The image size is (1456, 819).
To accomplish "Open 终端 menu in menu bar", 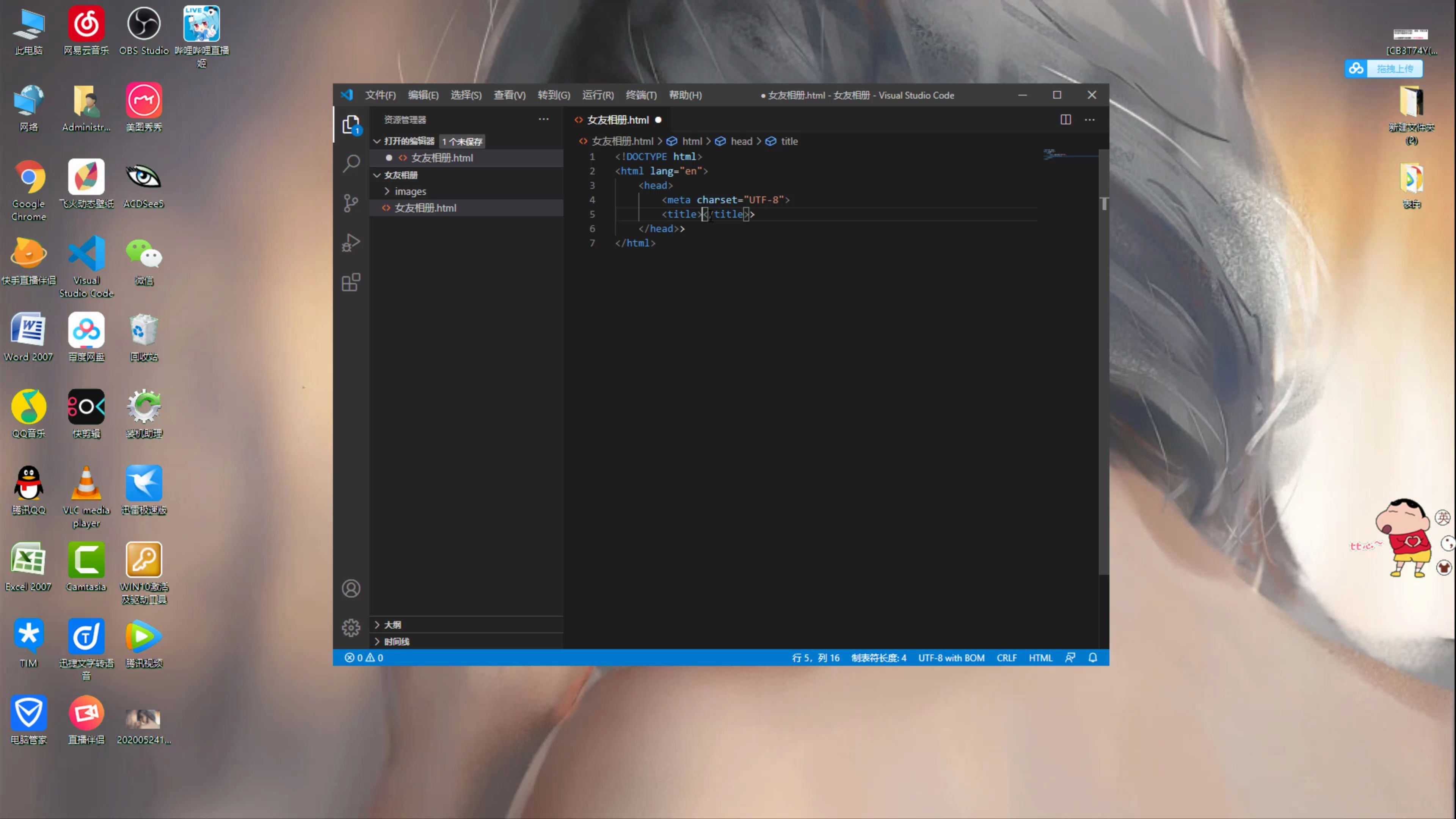I will pos(641,94).
